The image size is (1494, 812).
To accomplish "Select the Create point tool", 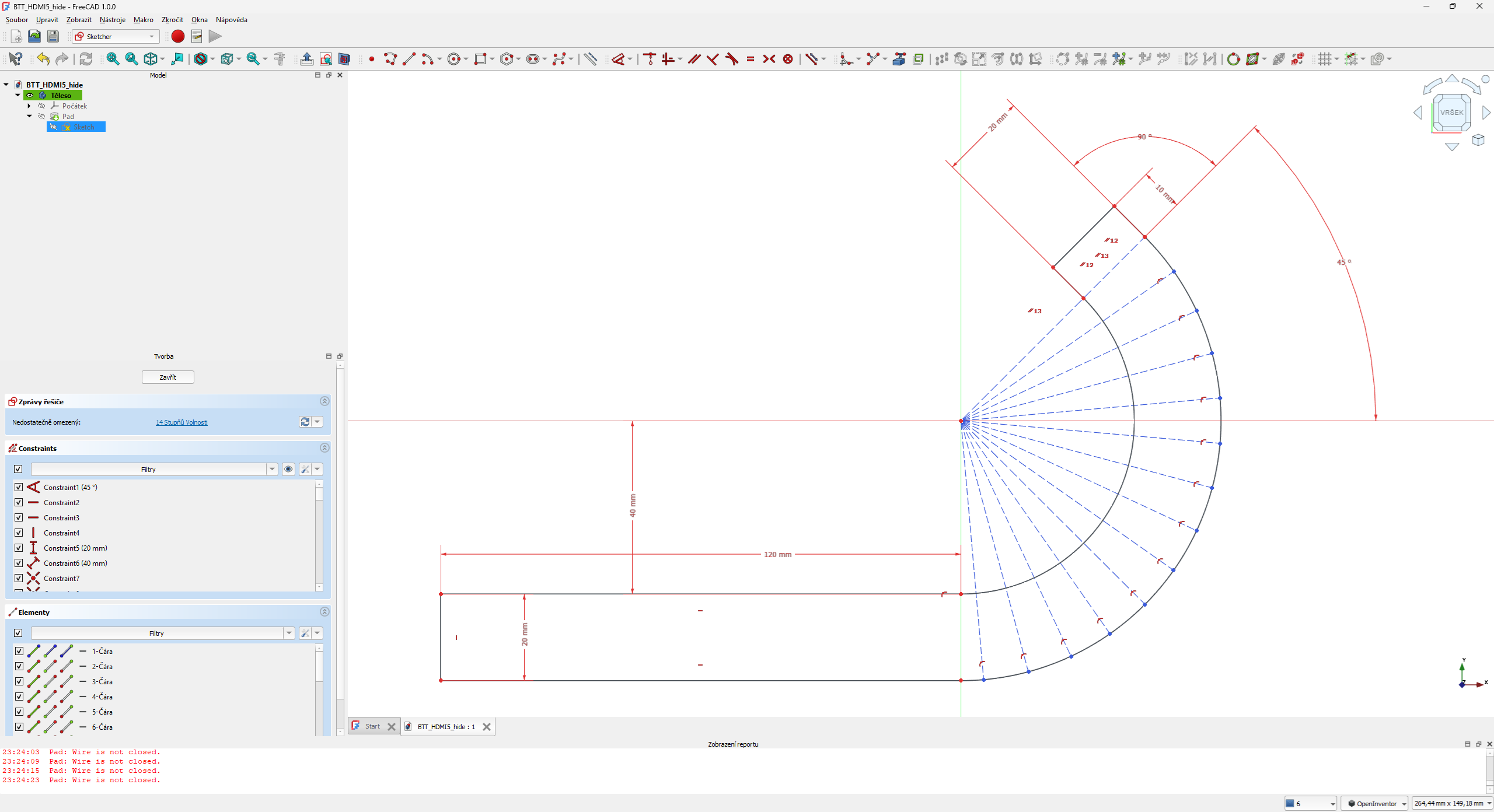I will 372,59.
